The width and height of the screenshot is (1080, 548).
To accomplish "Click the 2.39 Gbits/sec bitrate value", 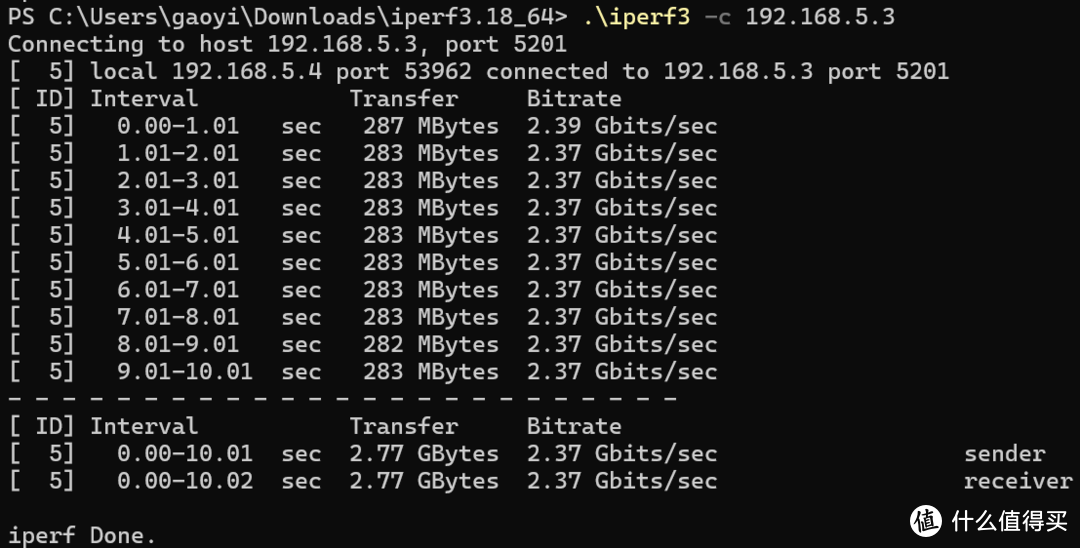I will 622,126.
